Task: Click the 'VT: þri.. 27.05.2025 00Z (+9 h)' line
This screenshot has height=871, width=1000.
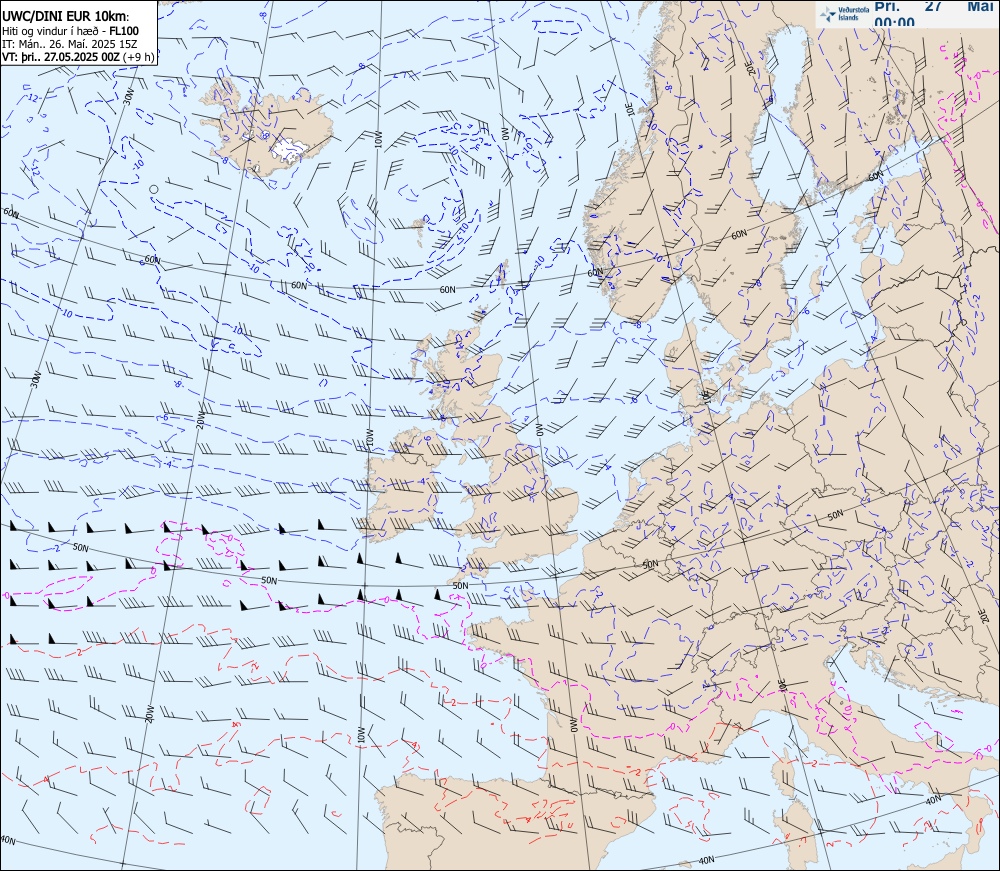Action: (78, 57)
